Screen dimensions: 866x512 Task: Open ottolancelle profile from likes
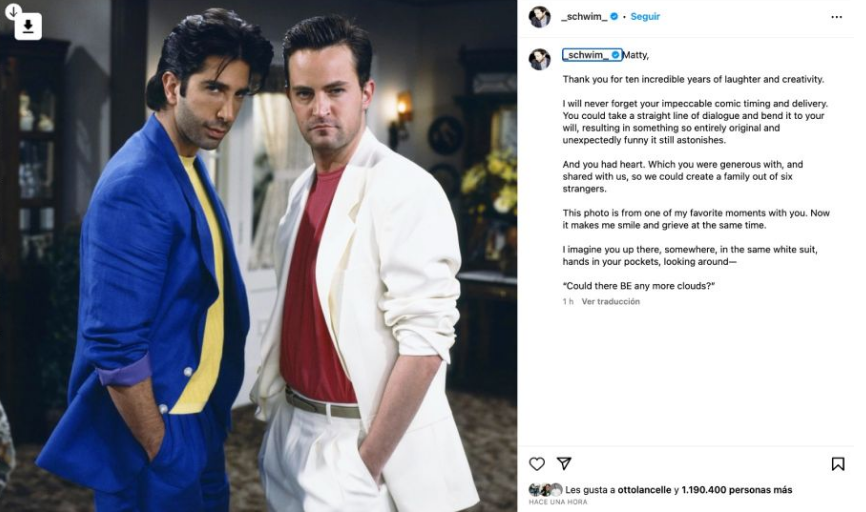[x=644, y=490]
